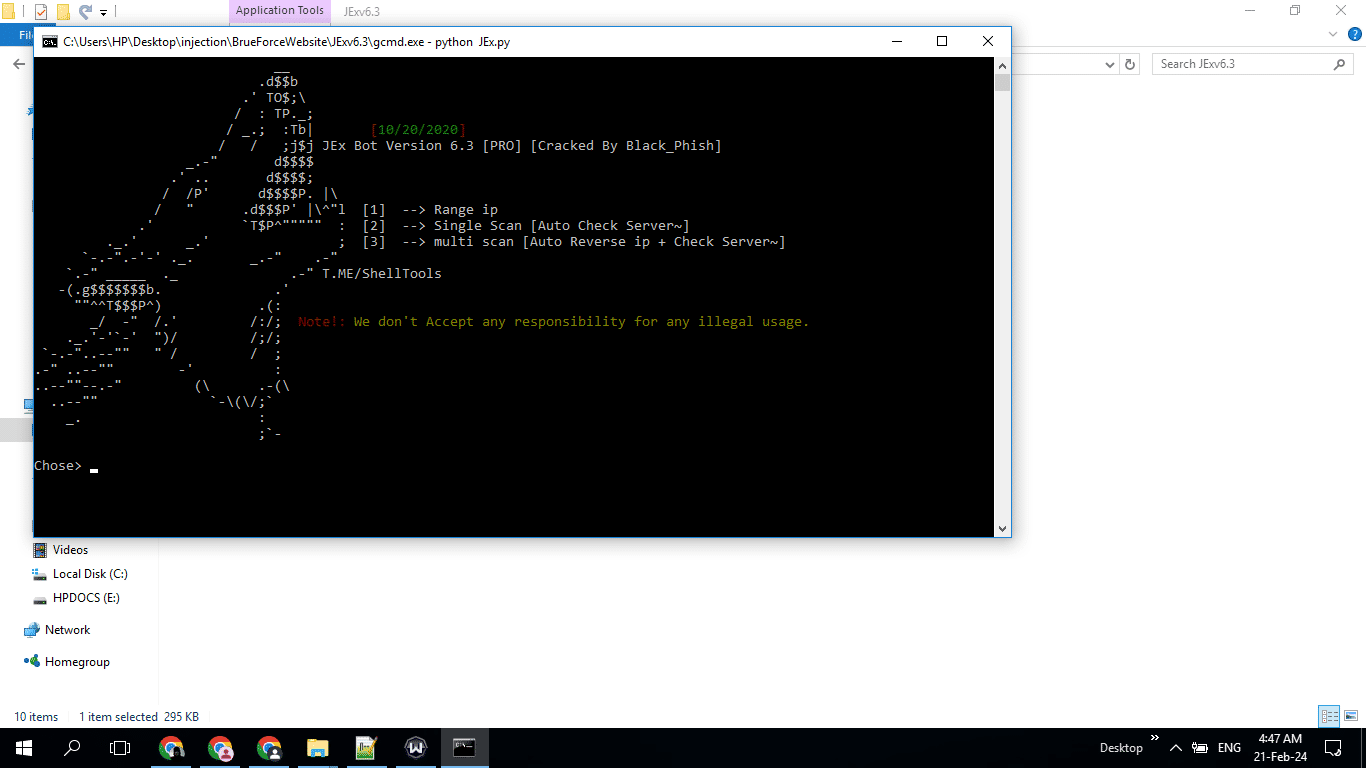Image resolution: width=1366 pixels, height=768 pixels.
Task: Click the Properties checkmark icon in Quick Access Toolbar
Action: click(x=40, y=12)
